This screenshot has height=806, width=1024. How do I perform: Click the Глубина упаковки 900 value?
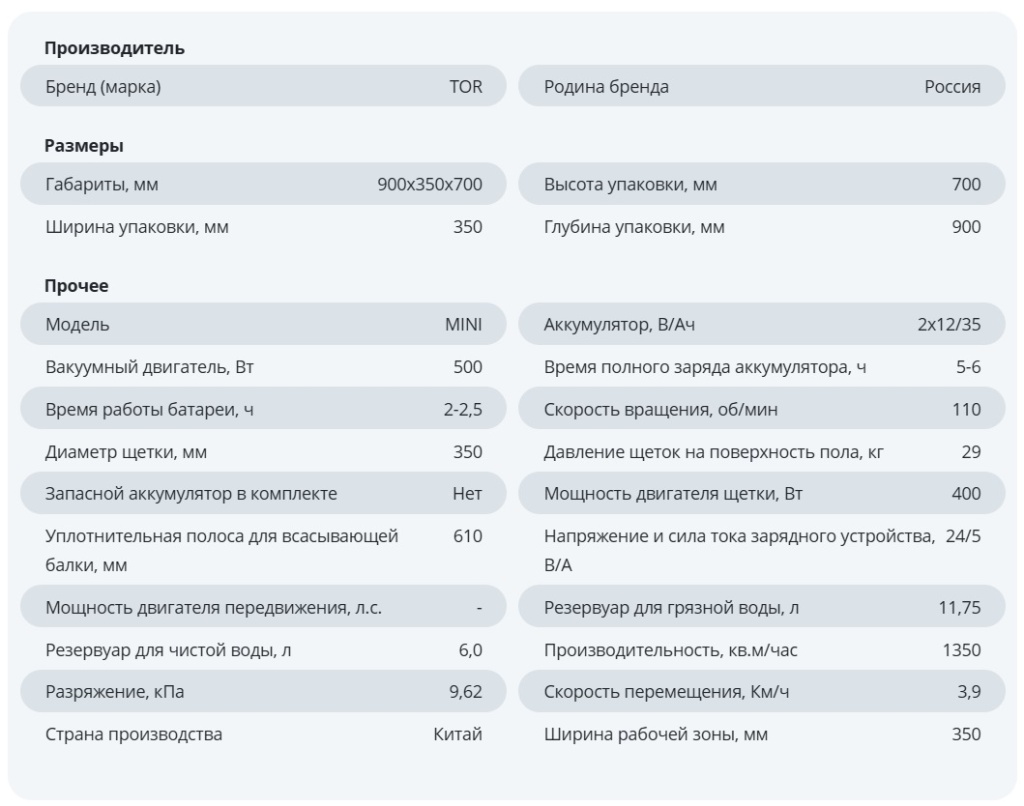click(966, 227)
